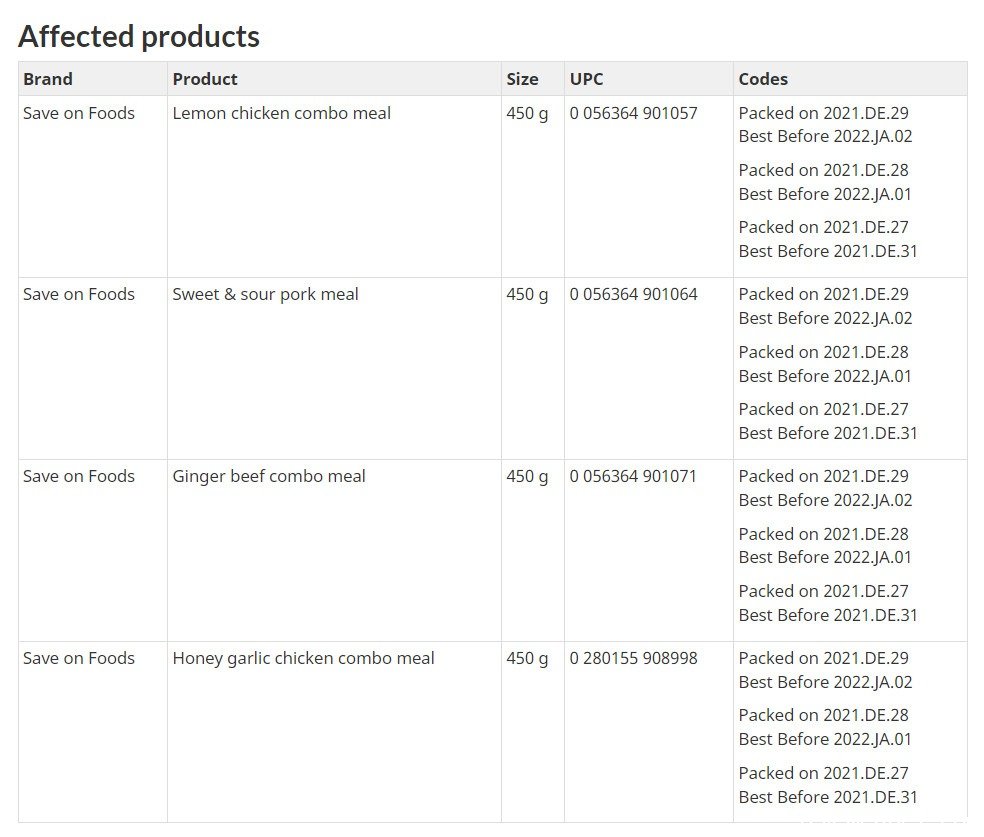Click UPC 0 056364 901057
The height and width of the screenshot is (837, 984).
pos(633,113)
